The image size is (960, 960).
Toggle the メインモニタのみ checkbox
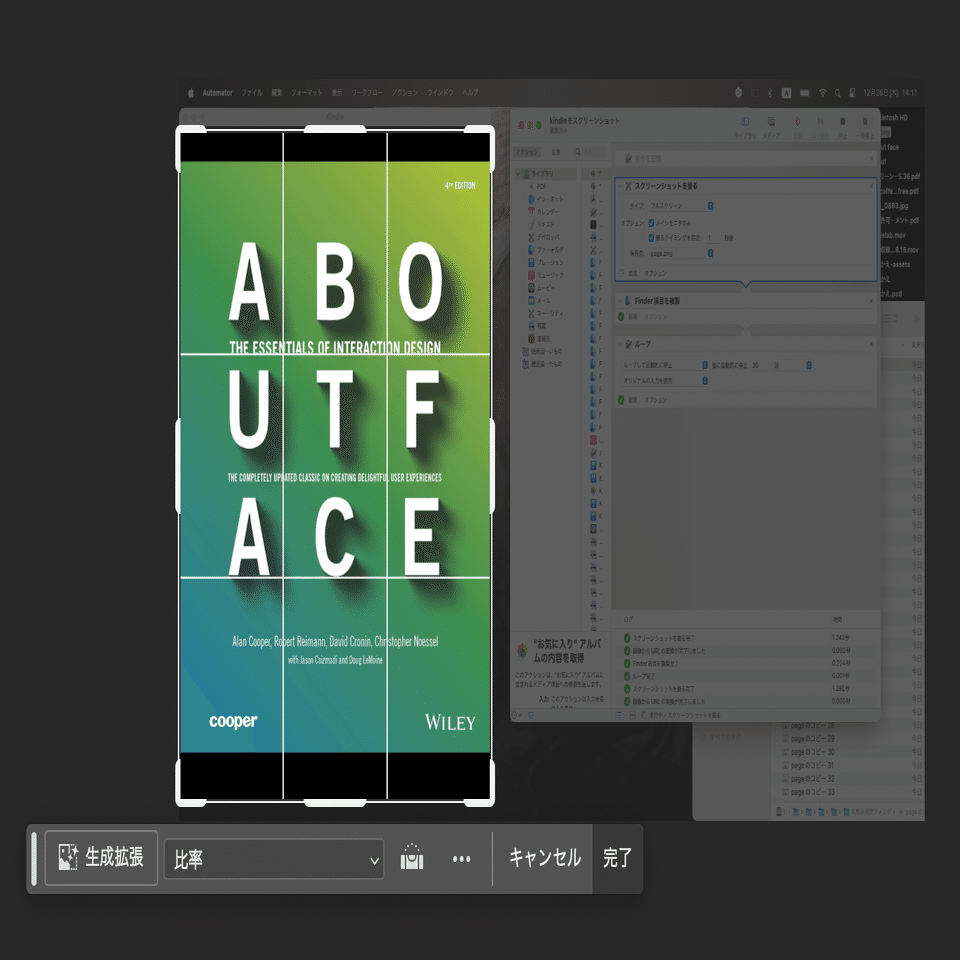coord(651,223)
